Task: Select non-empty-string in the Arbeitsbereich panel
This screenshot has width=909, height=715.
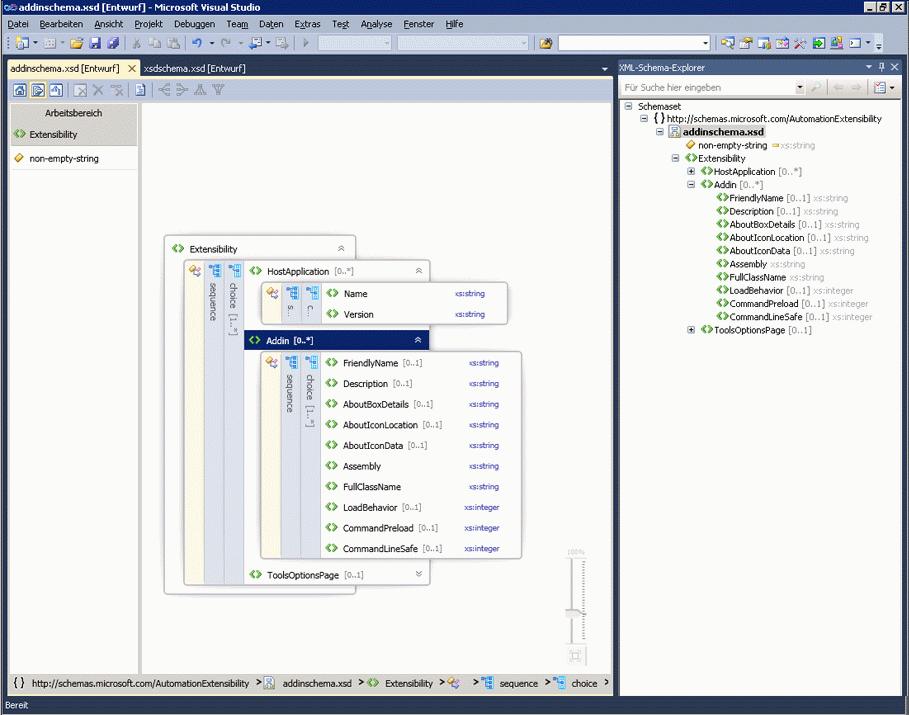Action: [62, 156]
